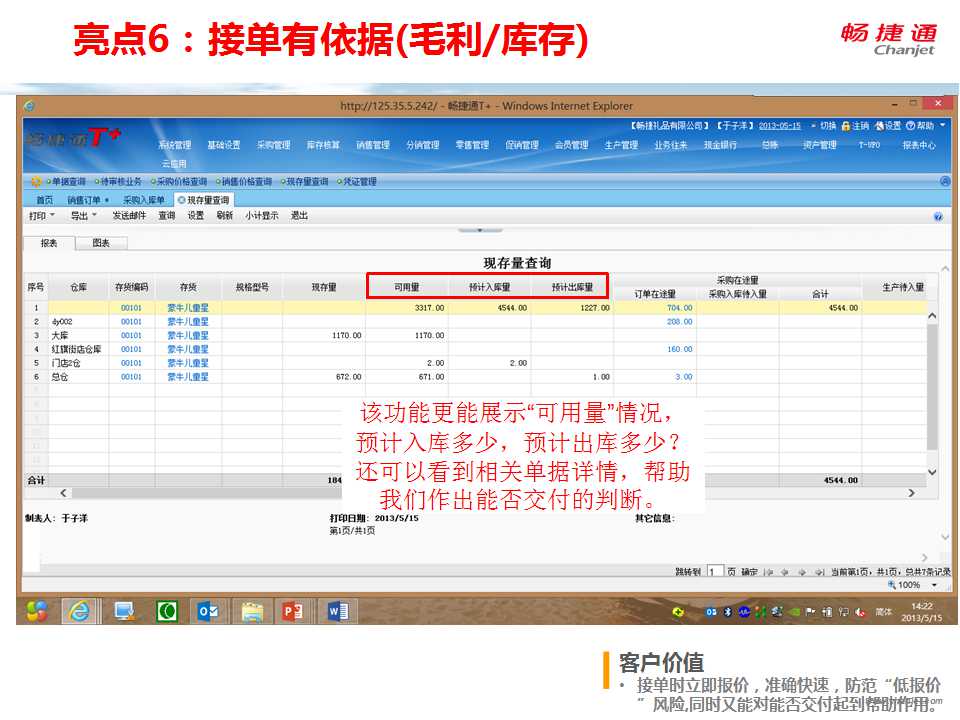This screenshot has height=720, width=960.
Task: Open the 100% zoom level dropdown
Action: 934,585
